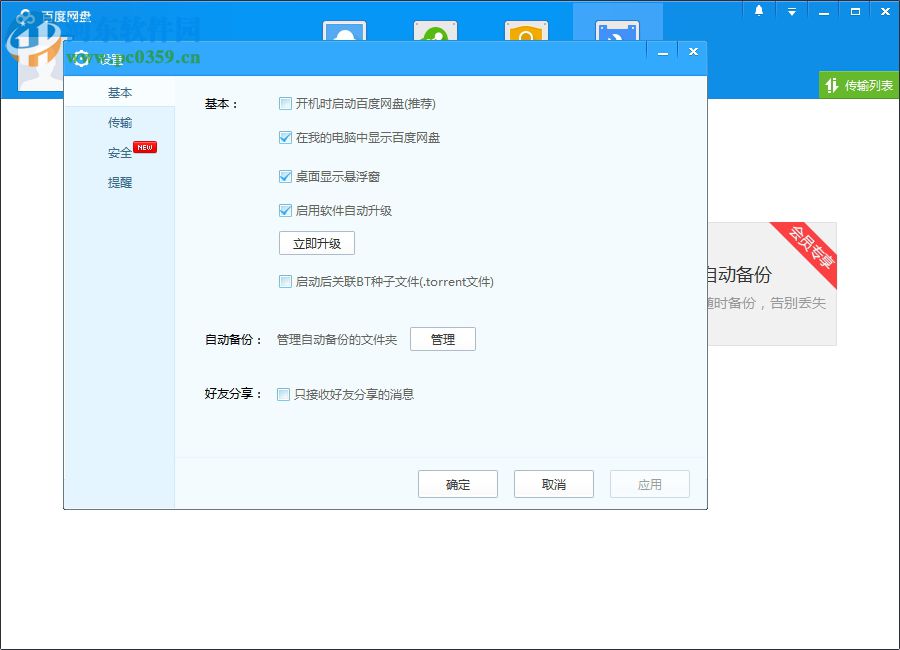Open the main menu dropdown arrow

[x=792, y=11]
